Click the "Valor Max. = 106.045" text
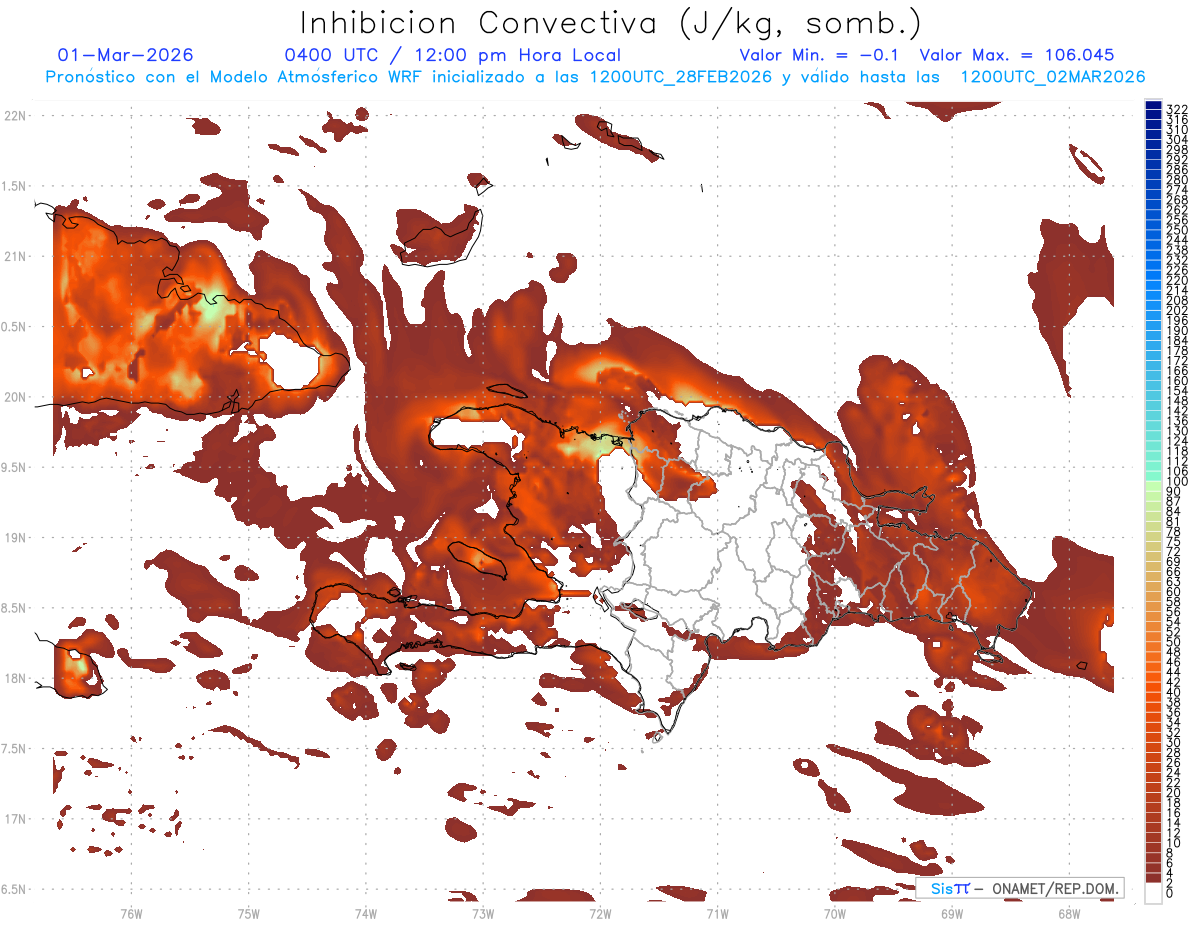1200x927 pixels. 1017,55
